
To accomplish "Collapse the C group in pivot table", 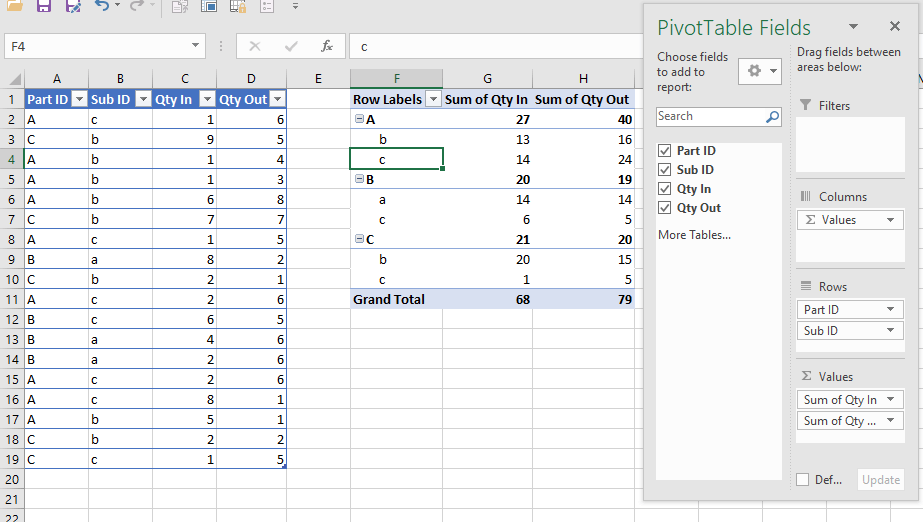I will [359, 239].
